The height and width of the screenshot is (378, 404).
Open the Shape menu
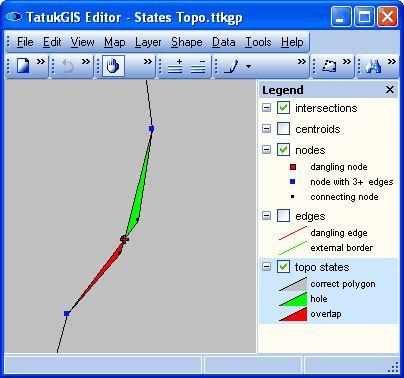187,42
